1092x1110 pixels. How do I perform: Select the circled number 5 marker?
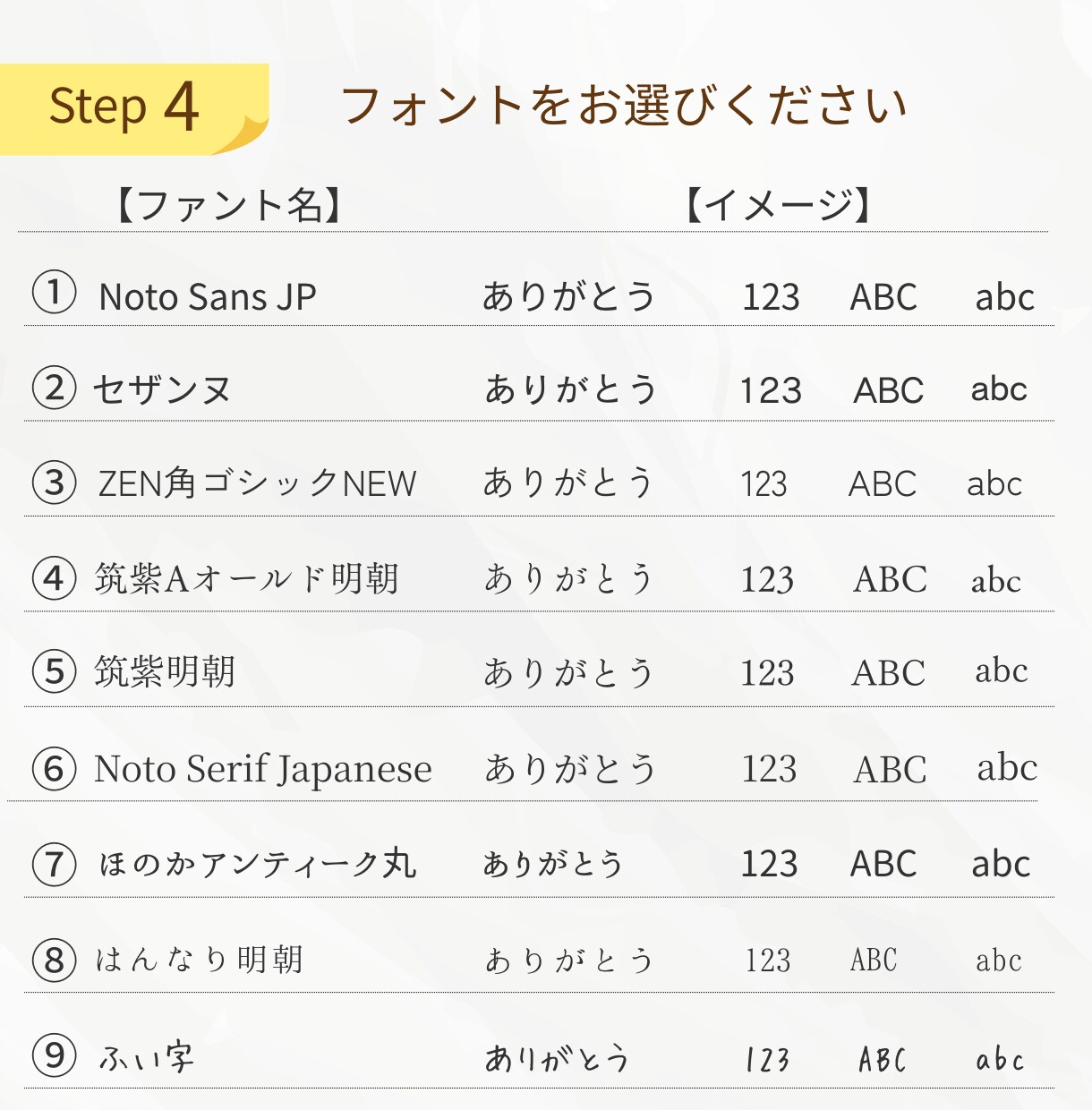point(54,671)
